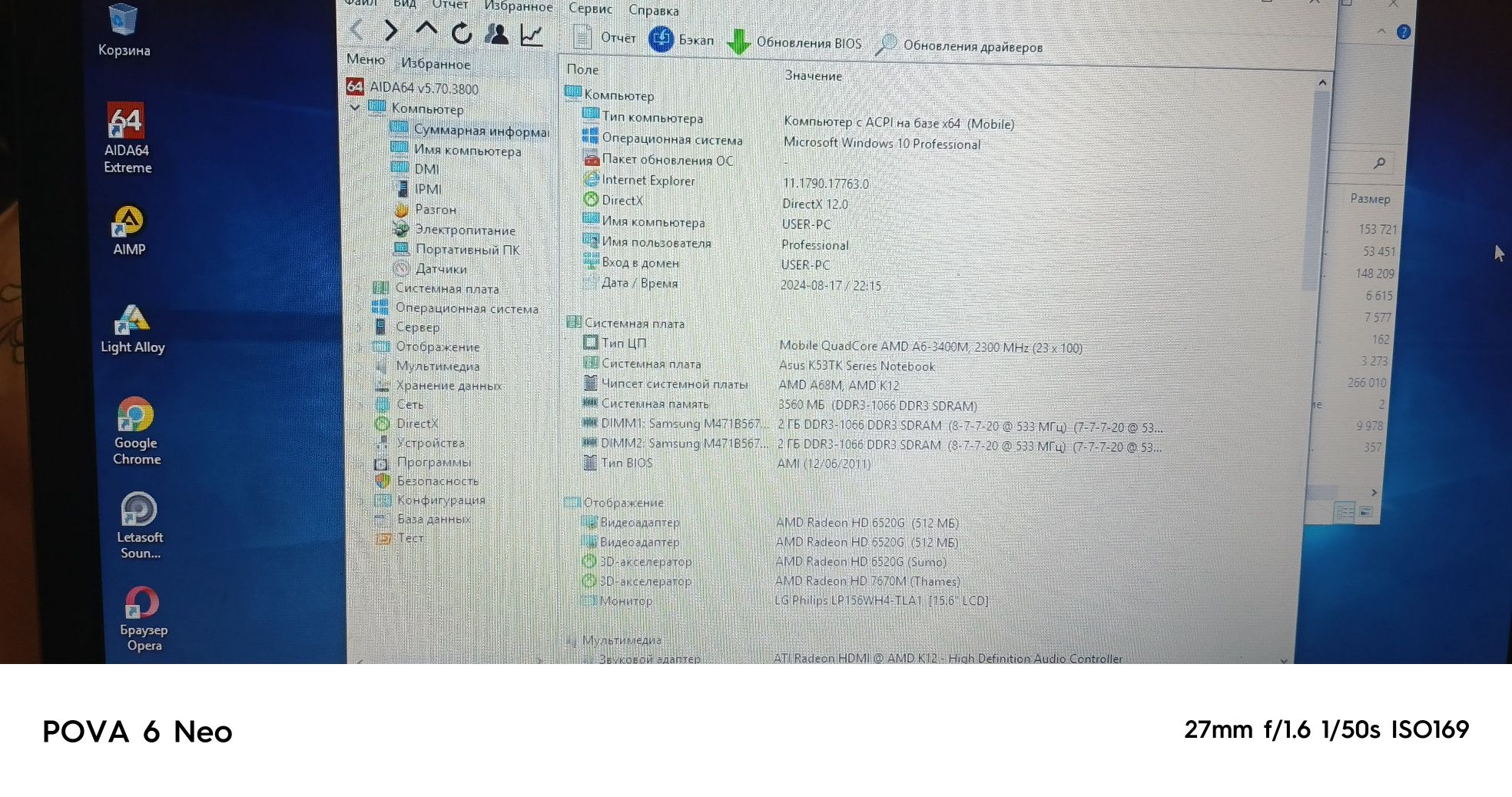This screenshot has height=797, width=1512.
Task: Open the Отчёт report button
Action: [605, 37]
